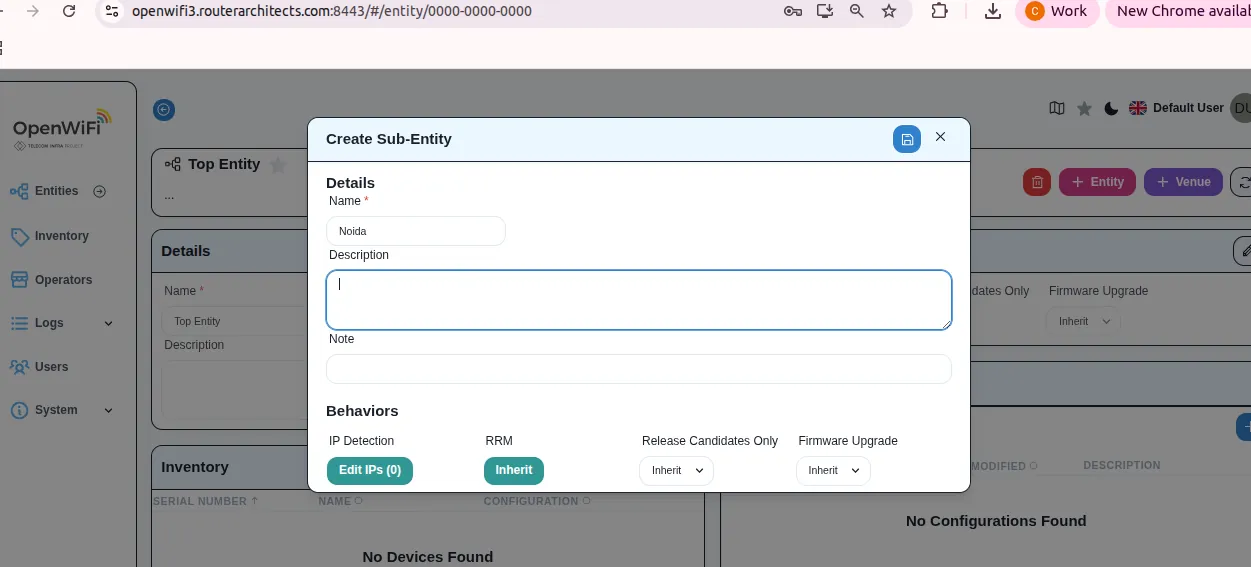1251x567 pixels.
Task: Sort inventory by Configuration column
Action: click(537, 501)
